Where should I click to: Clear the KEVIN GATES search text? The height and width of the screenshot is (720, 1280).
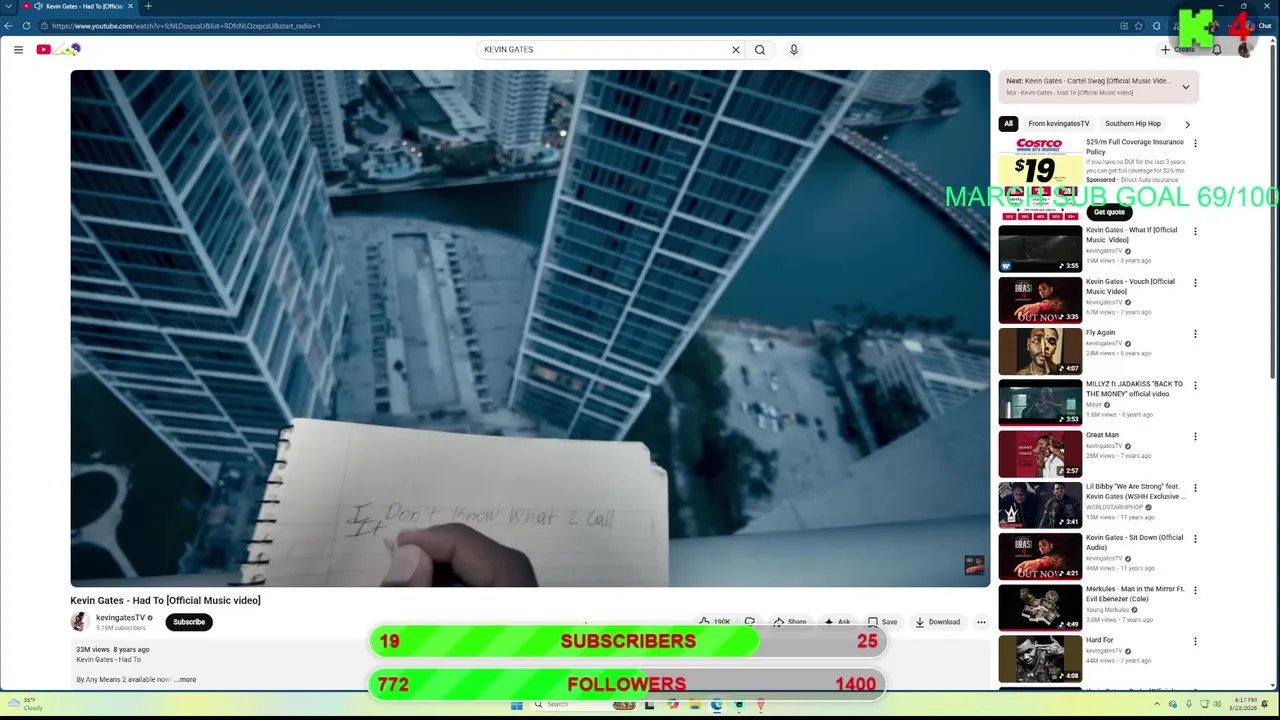click(735, 49)
